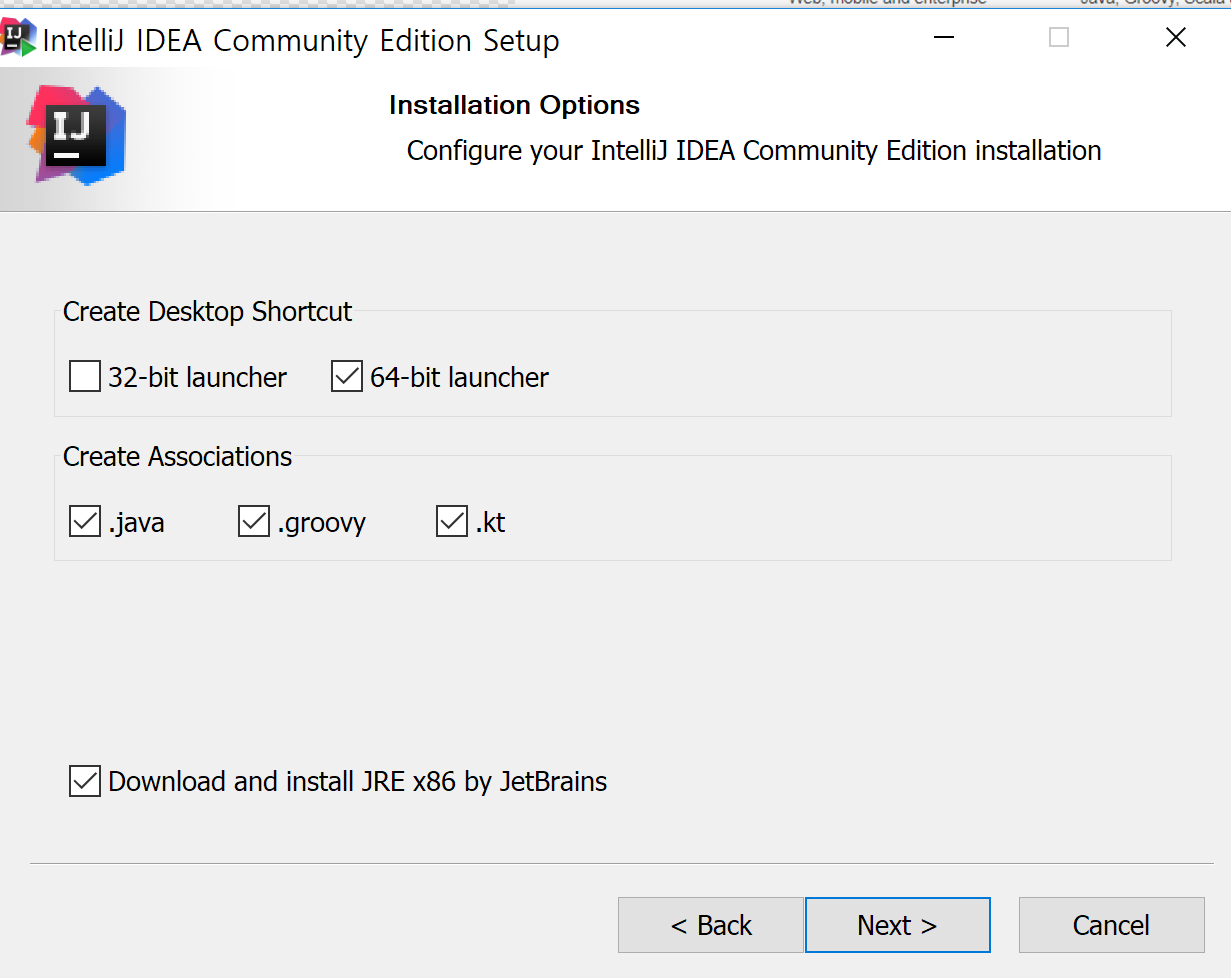
Task: Click the window title text in title bar
Action: [x=300, y=41]
